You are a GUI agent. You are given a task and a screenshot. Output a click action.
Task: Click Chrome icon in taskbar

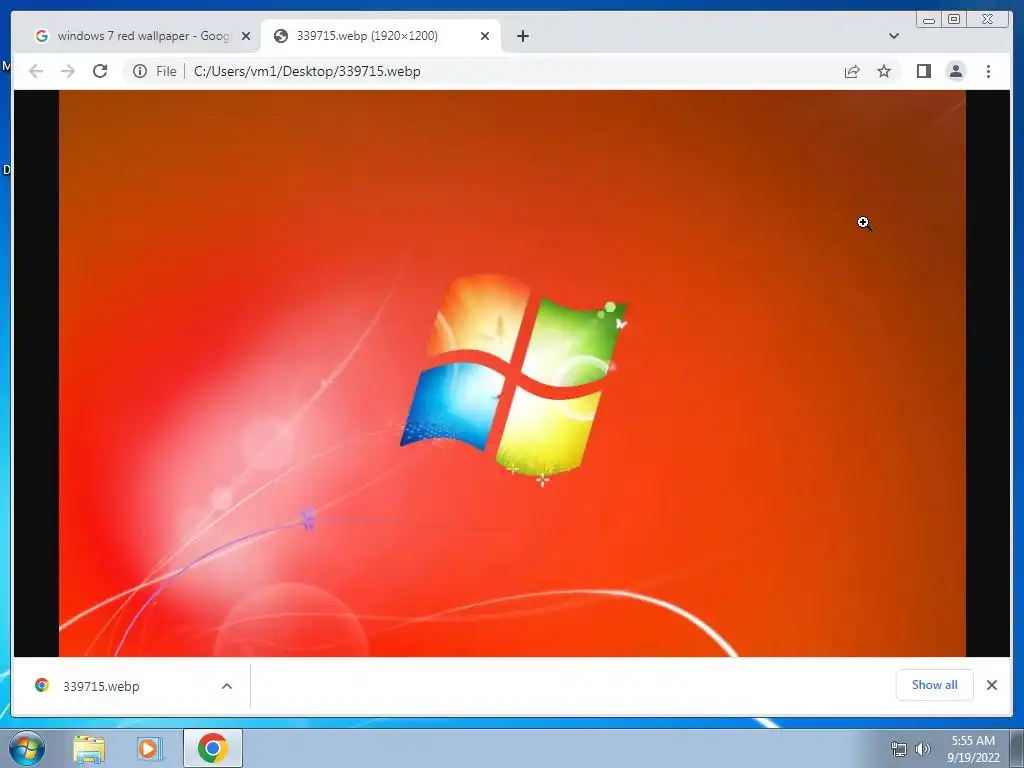212,748
